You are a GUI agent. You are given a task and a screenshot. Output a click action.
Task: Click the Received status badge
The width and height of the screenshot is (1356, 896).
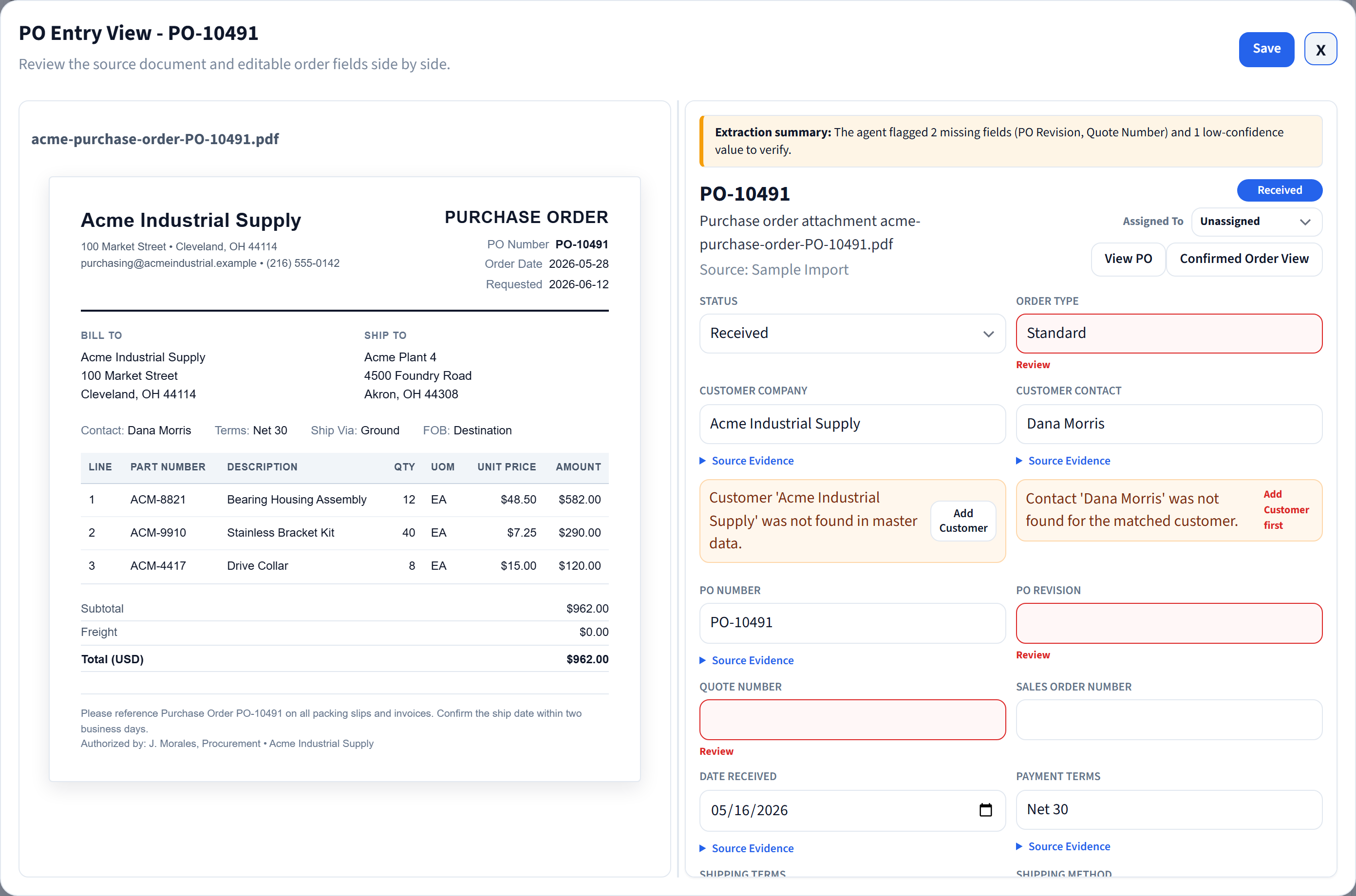(1279, 190)
